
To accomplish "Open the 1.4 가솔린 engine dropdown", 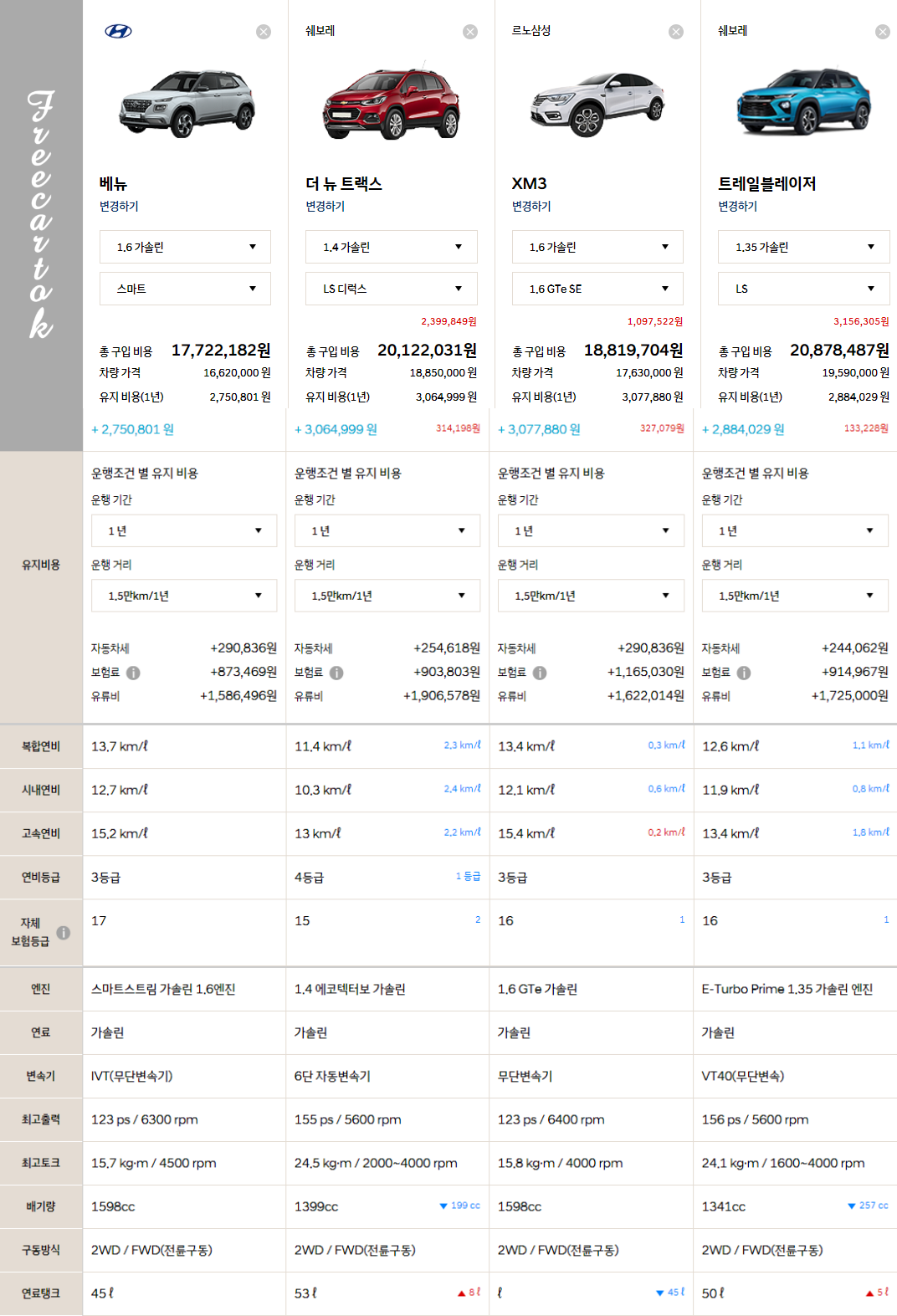I will (x=392, y=247).
